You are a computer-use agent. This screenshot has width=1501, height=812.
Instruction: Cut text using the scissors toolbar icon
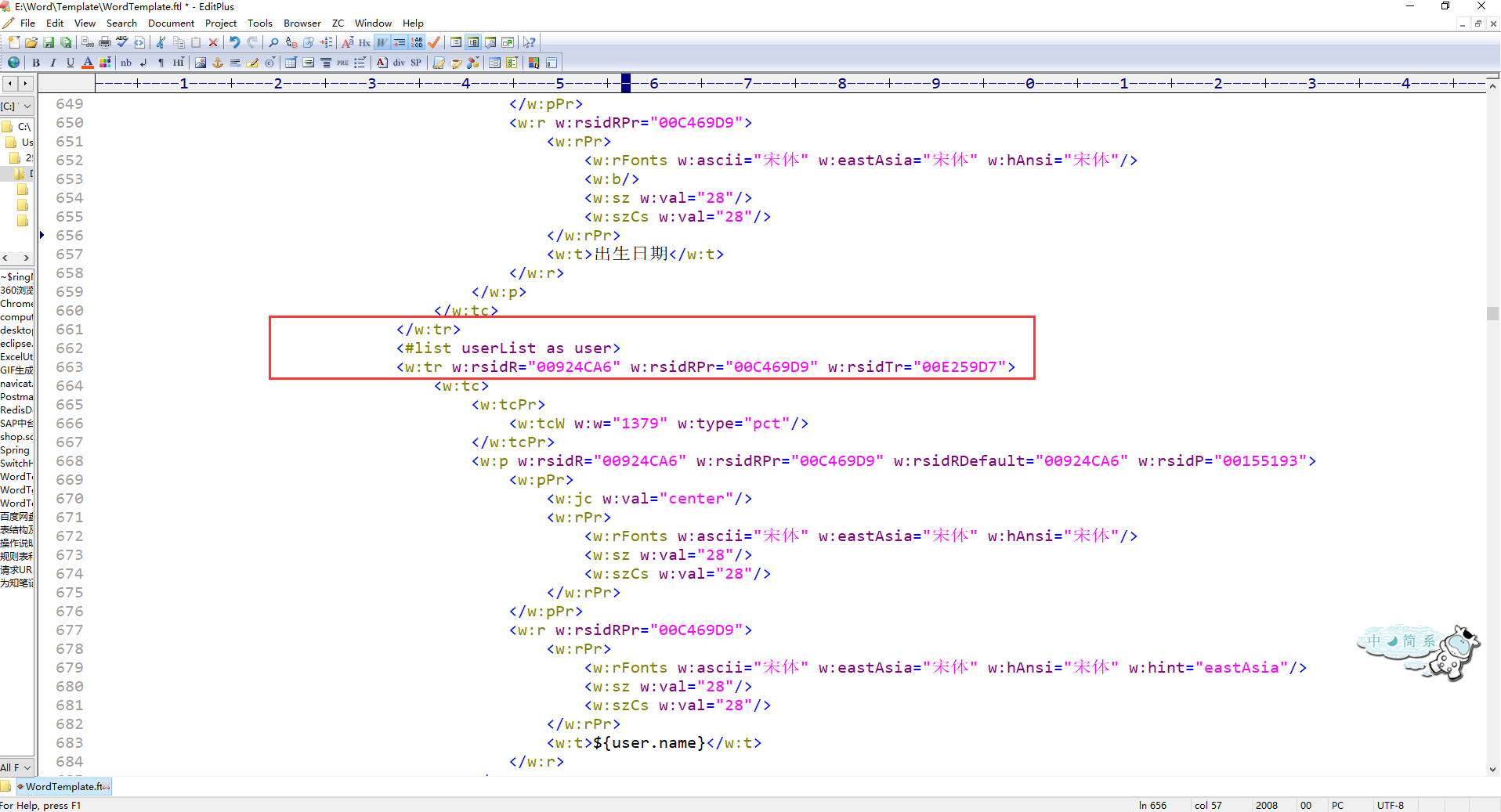(x=161, y=43)
